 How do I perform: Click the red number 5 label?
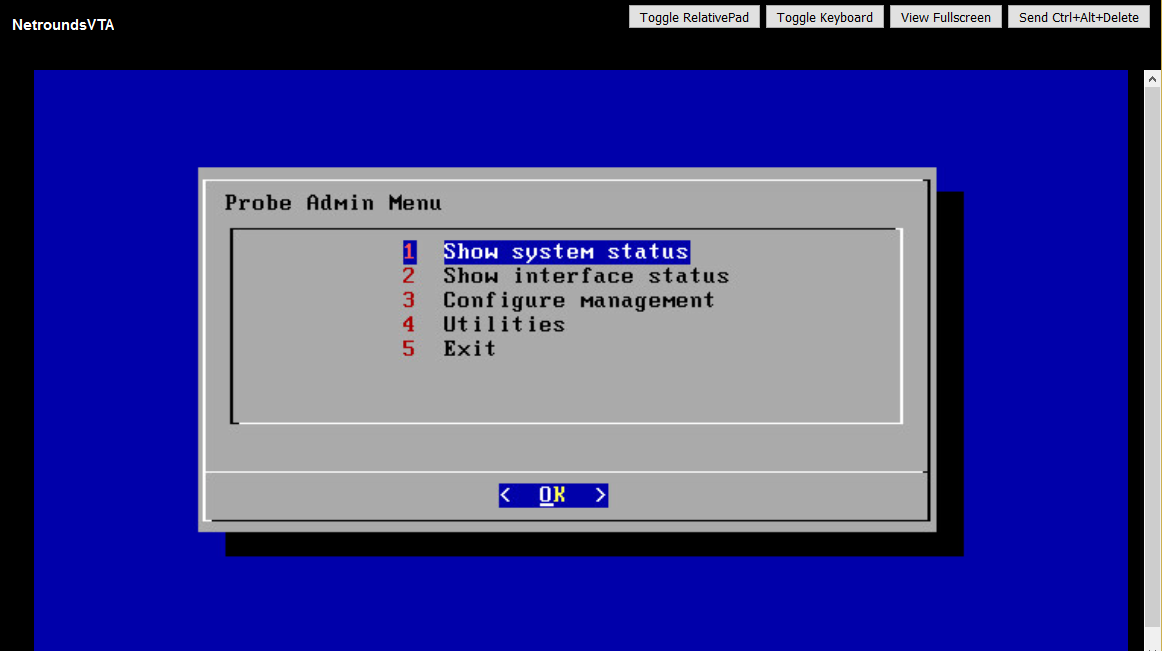[409, 348]
